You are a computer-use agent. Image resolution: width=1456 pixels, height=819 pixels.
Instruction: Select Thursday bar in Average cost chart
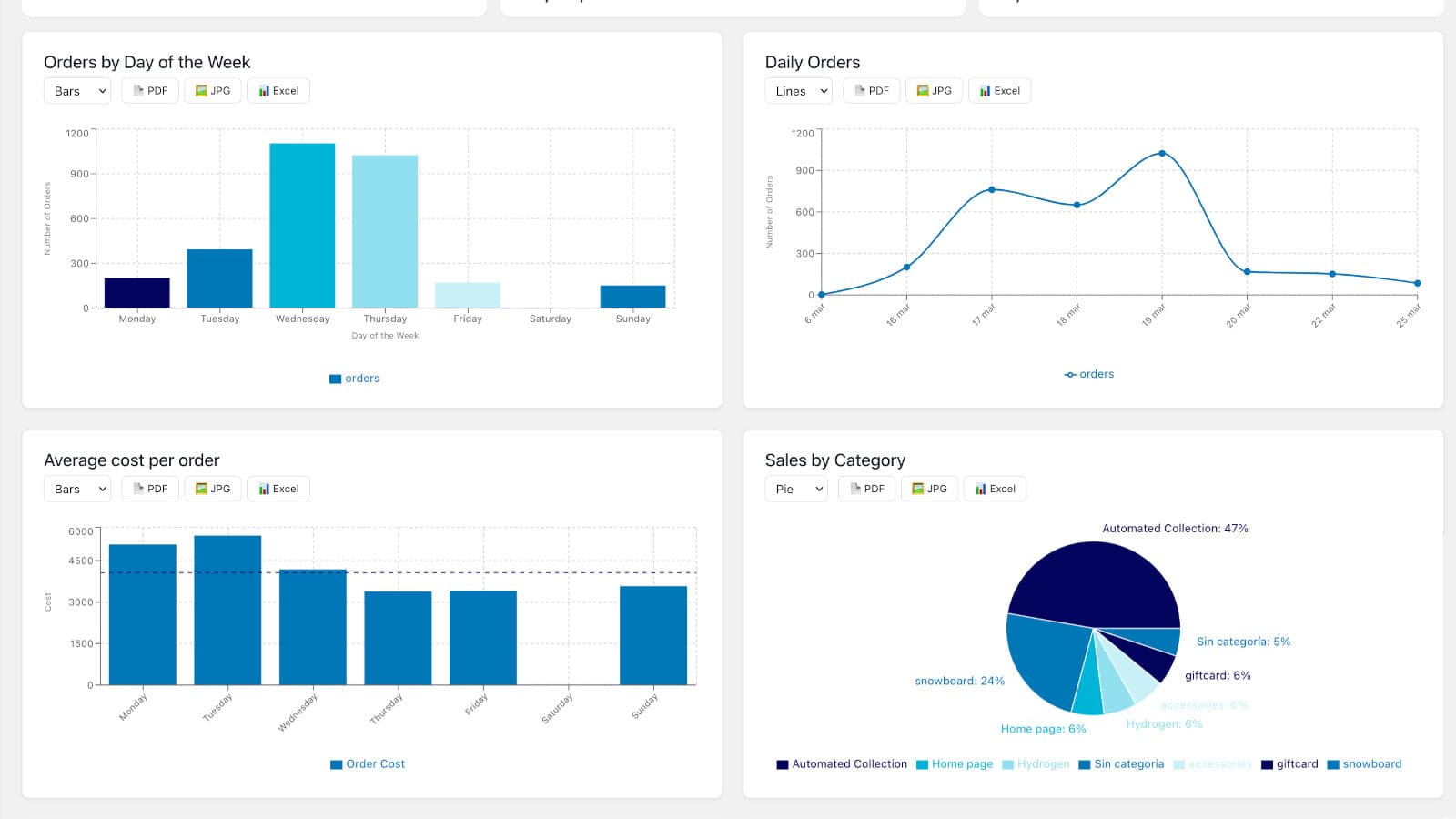[398, 638]
